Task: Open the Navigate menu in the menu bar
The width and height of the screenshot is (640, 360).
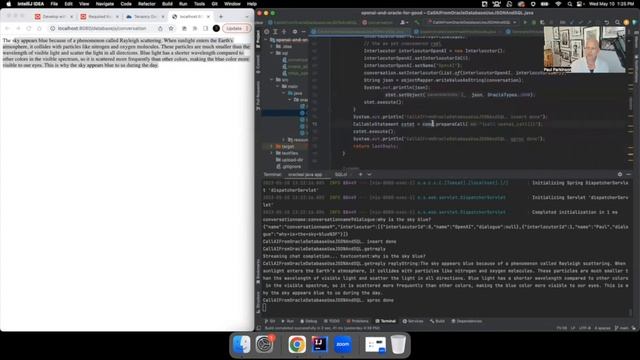Action: 104,4
